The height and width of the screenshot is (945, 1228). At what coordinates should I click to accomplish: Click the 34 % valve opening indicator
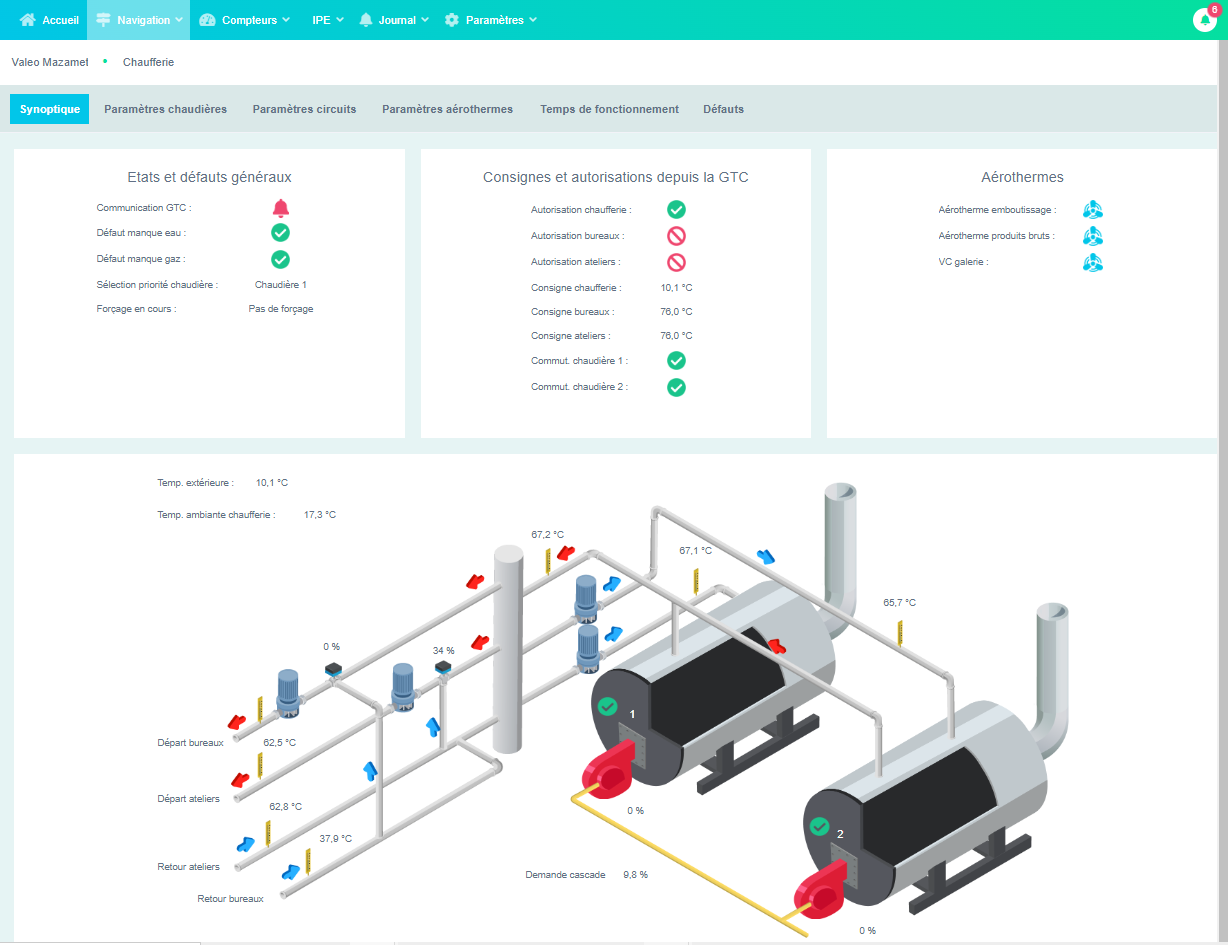443,651
